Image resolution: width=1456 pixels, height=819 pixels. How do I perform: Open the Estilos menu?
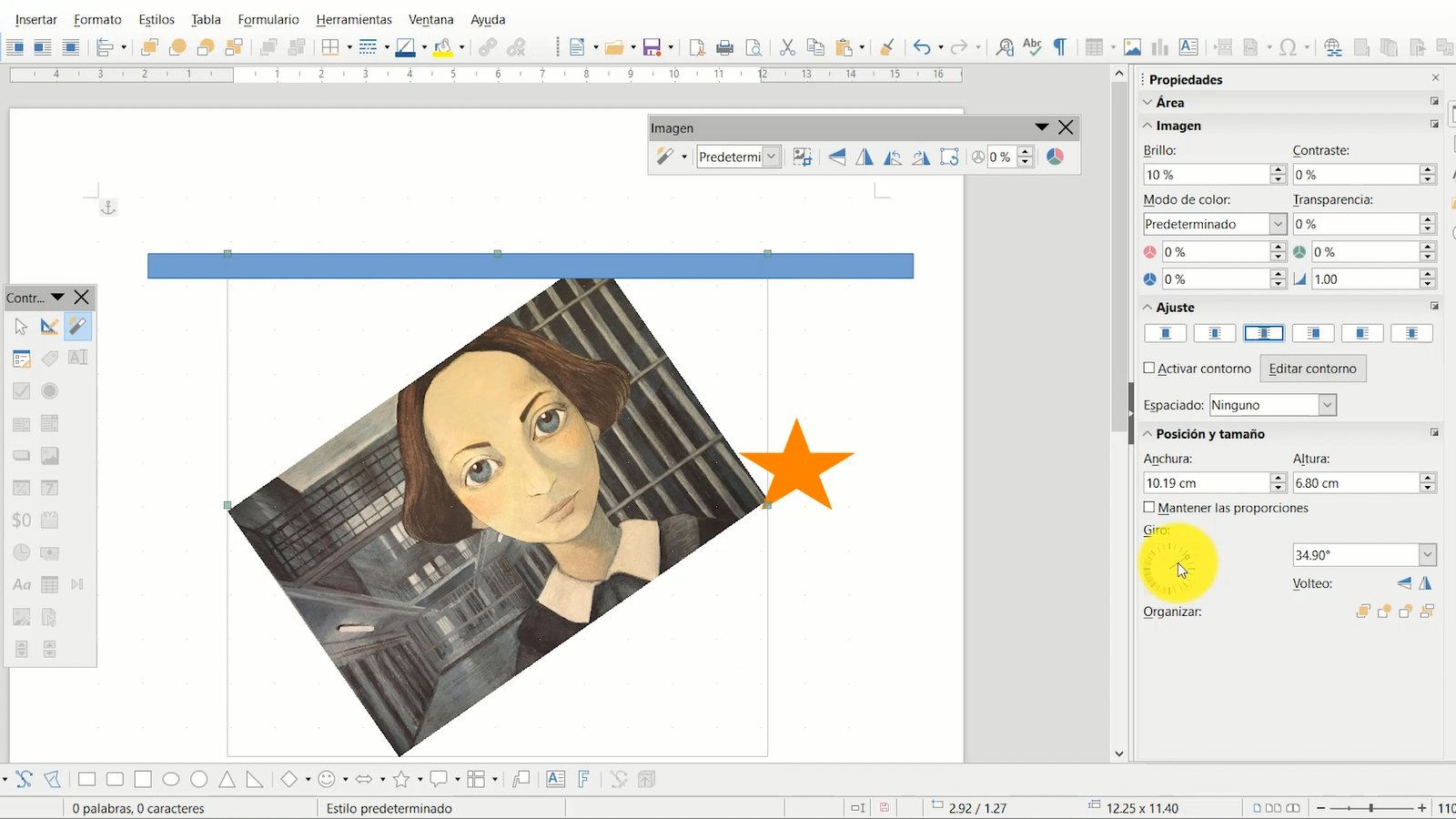tap(157, 19)
